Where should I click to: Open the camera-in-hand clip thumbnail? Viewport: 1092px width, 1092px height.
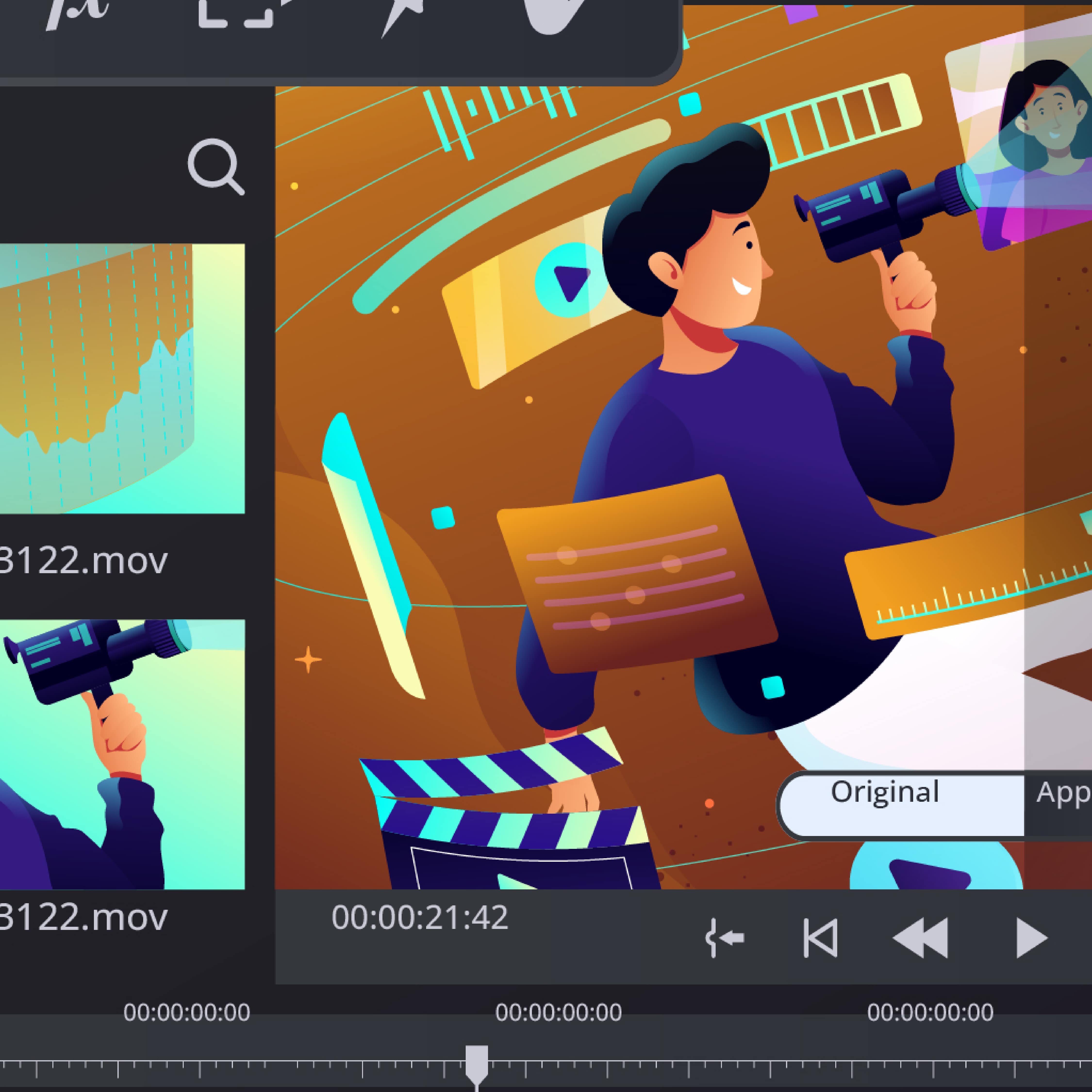pos(122,754)
